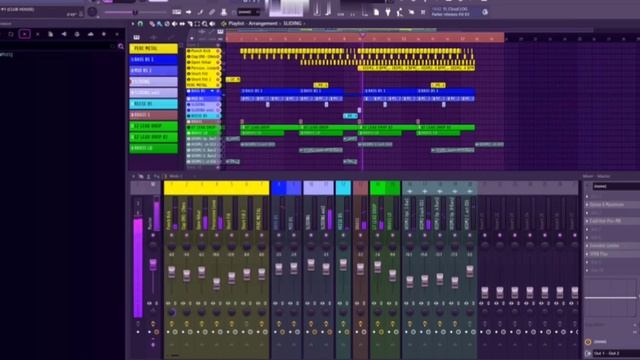Image resolution: width=640 pixels, height=360 pixels.
Task: Mute the EZ LEAD DROP playlist track
Action: pyautogui.click(x=218, y=127)
